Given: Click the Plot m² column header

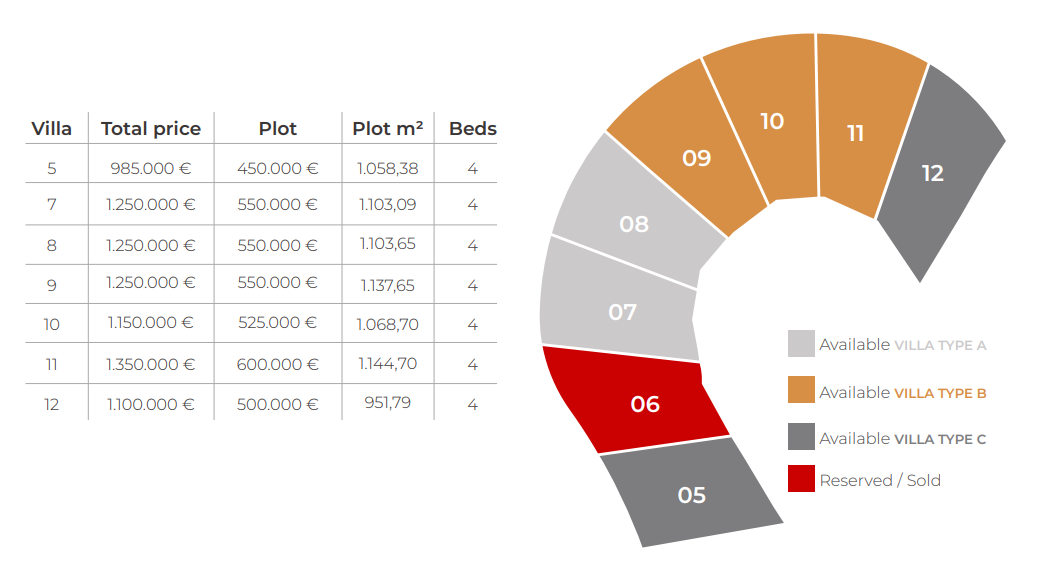Looking at the screenshot, I should click(x=387, y=128).
